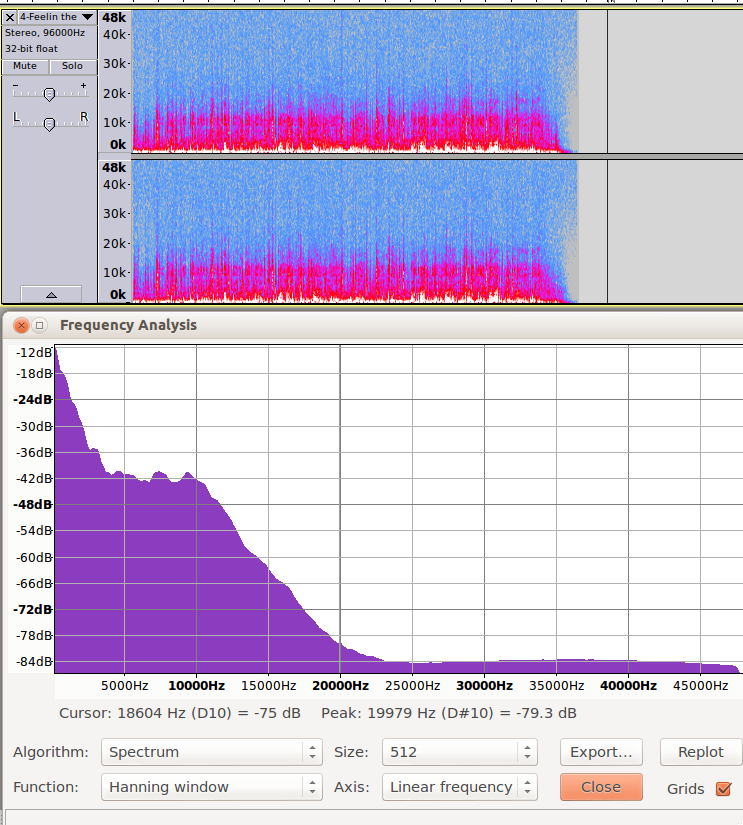Close the 4-Feelin the track with X
Image resolution: width=743 pixels, height=825 pixels.
[10, 17]
